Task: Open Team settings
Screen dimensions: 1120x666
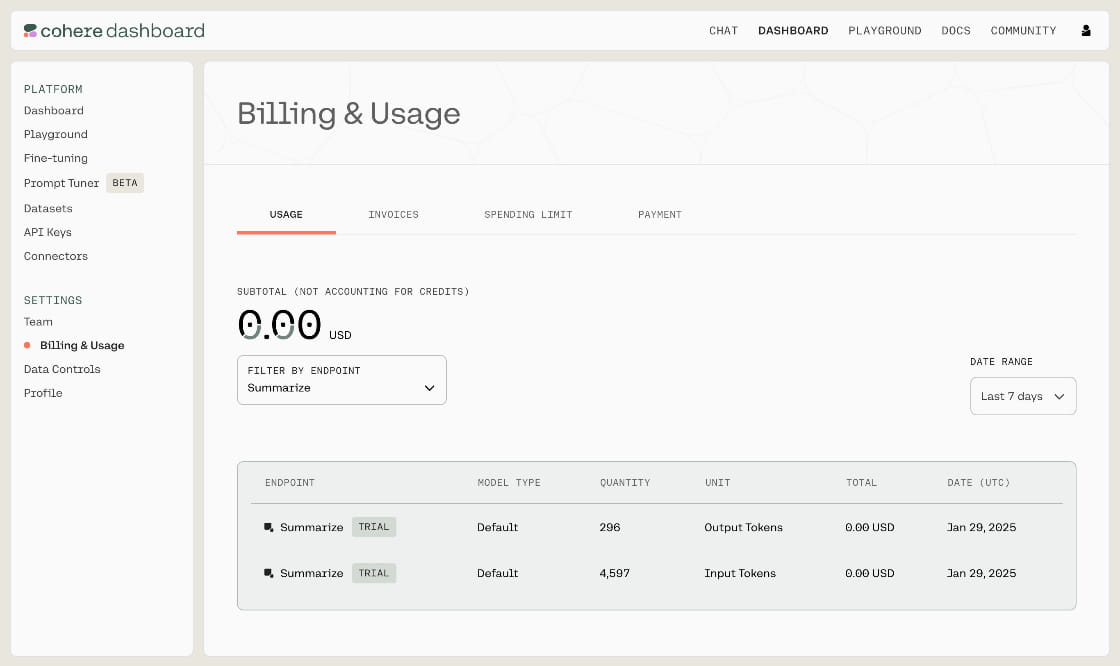Action: tap(38, 322)
